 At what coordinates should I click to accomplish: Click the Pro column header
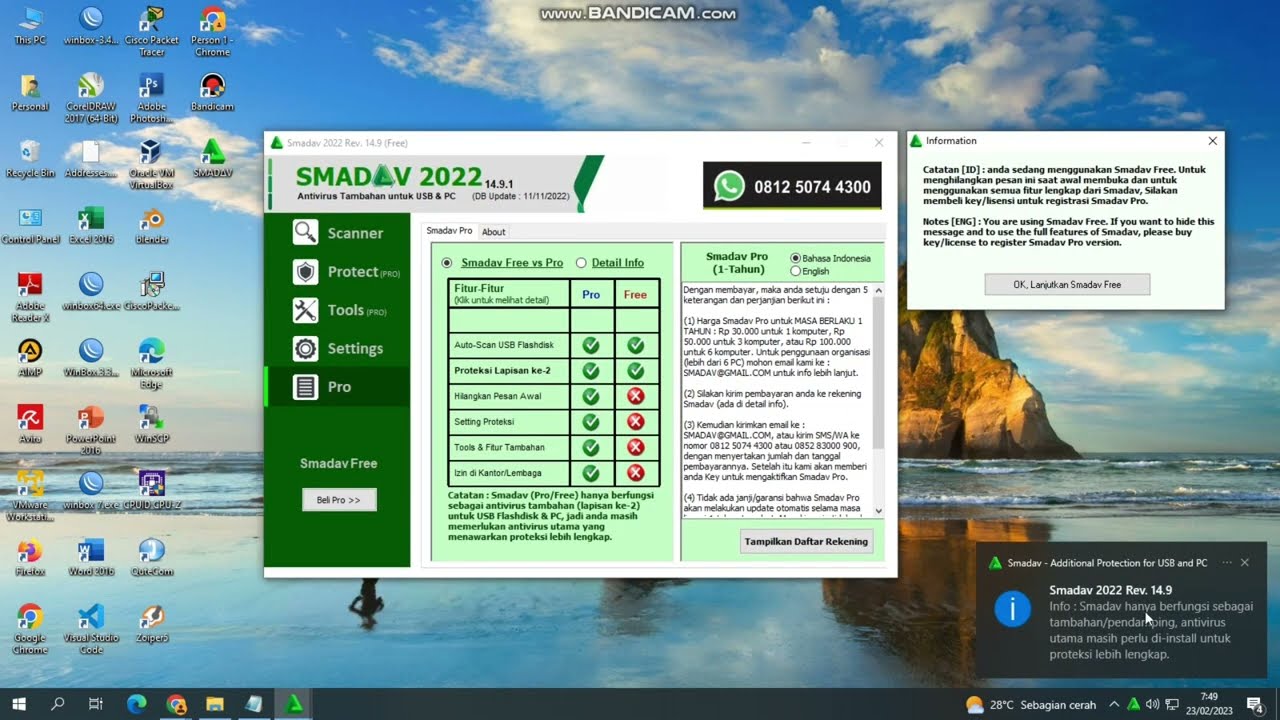(591, 294)
